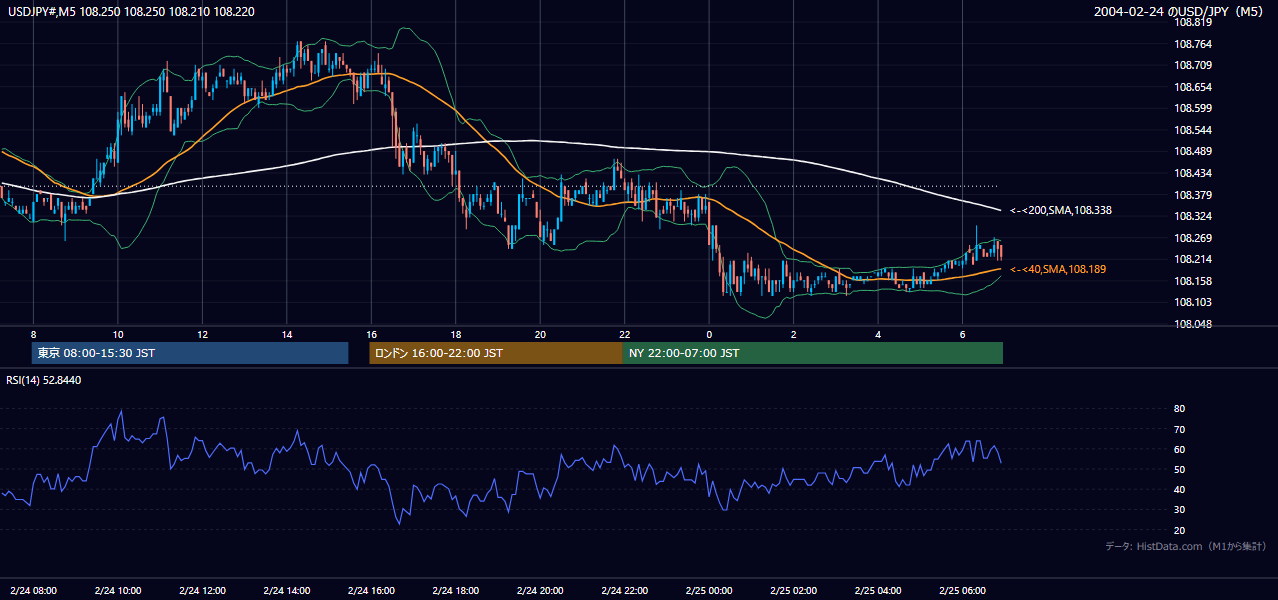This screenshot has width=1278, height=600.
Task: Click the 108.764 price axis label
Action: tap(1192, 44)
